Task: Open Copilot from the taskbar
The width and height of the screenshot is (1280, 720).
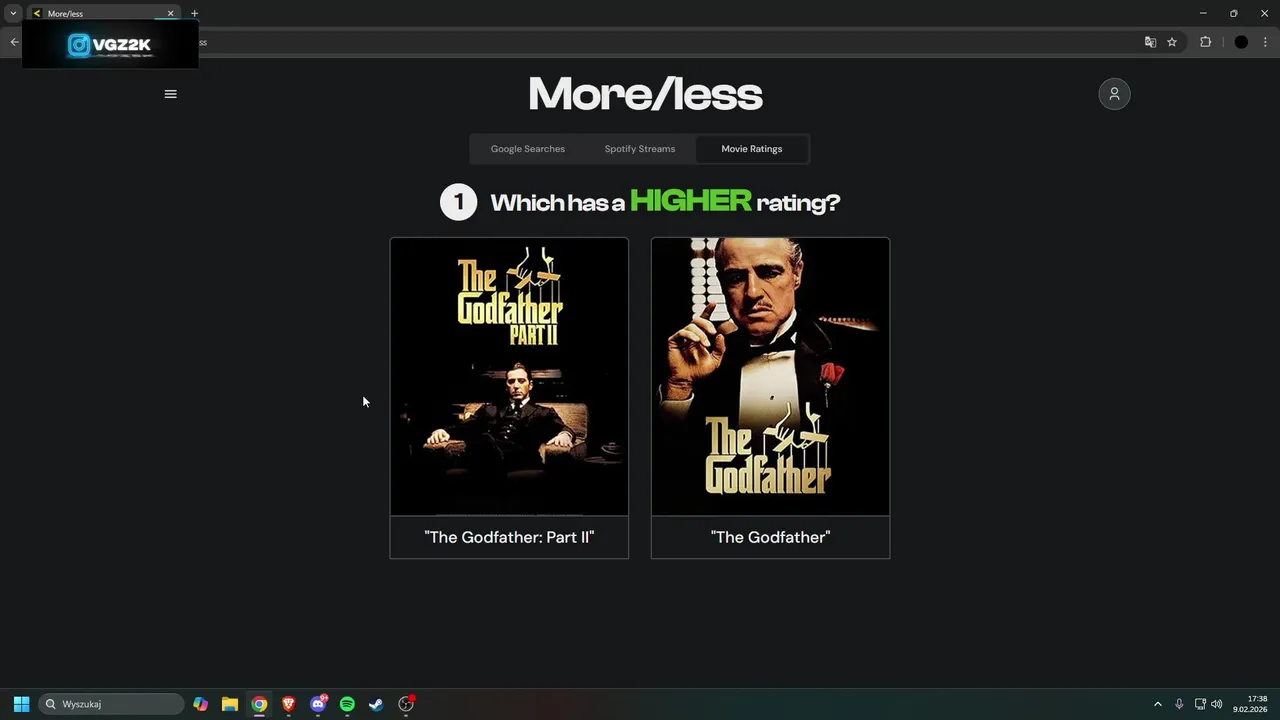Action: 201,704
